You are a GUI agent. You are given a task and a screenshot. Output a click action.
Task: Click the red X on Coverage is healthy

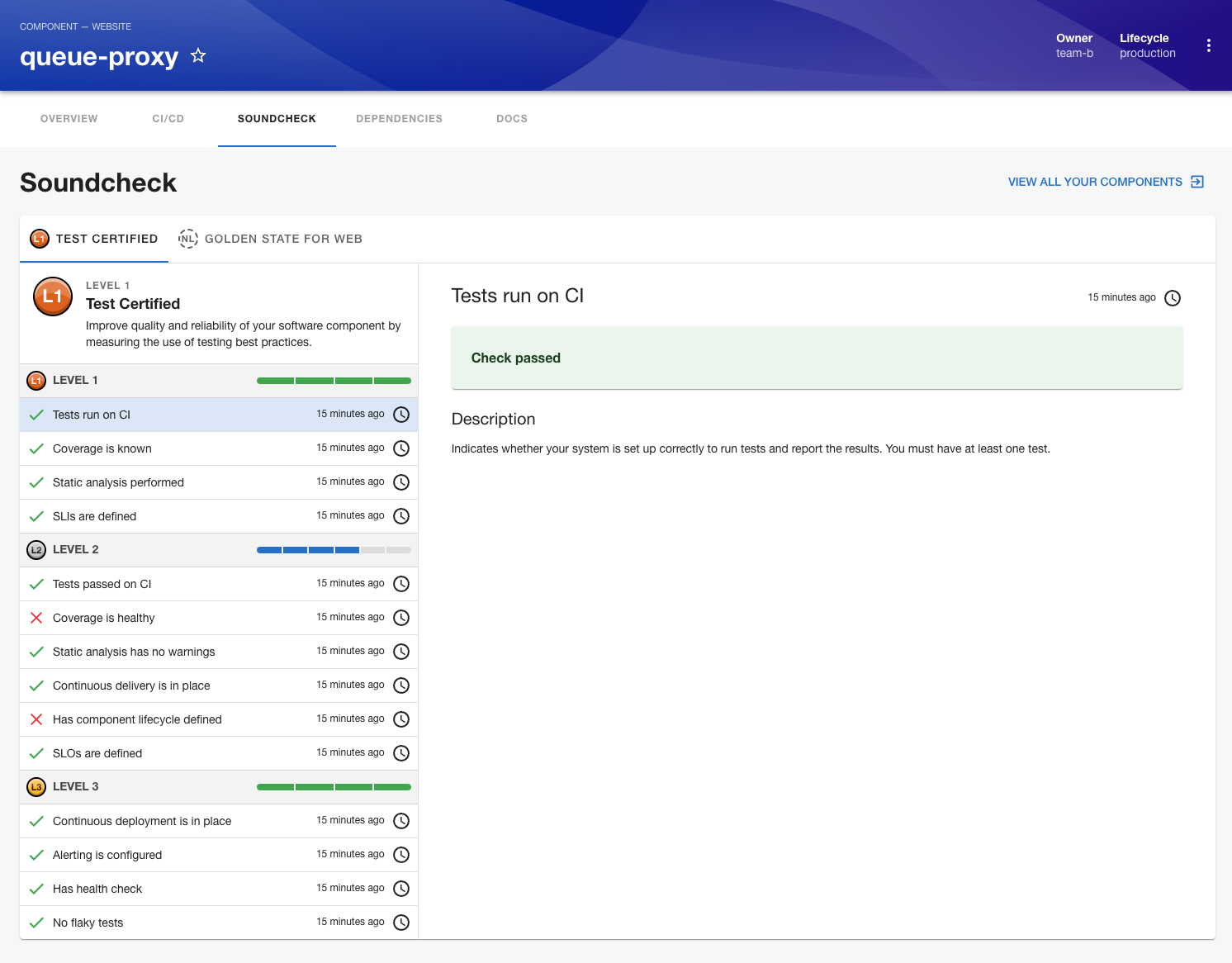point(36,618)
